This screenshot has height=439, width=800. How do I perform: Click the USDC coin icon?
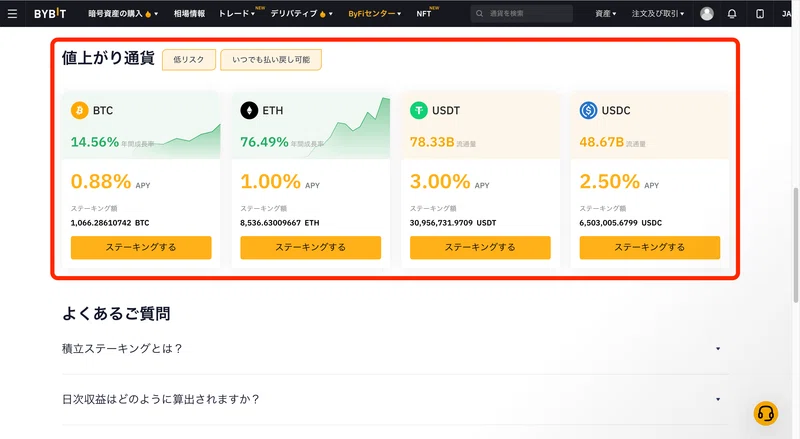click(x=588, y=110)
